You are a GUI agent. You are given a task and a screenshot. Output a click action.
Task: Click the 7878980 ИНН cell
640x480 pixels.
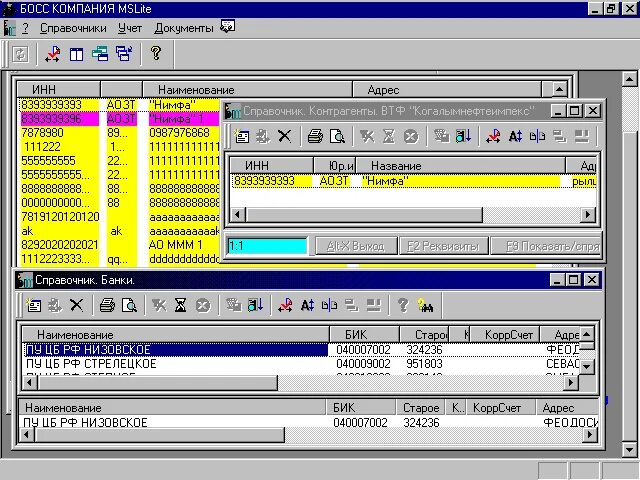(60, 133)
